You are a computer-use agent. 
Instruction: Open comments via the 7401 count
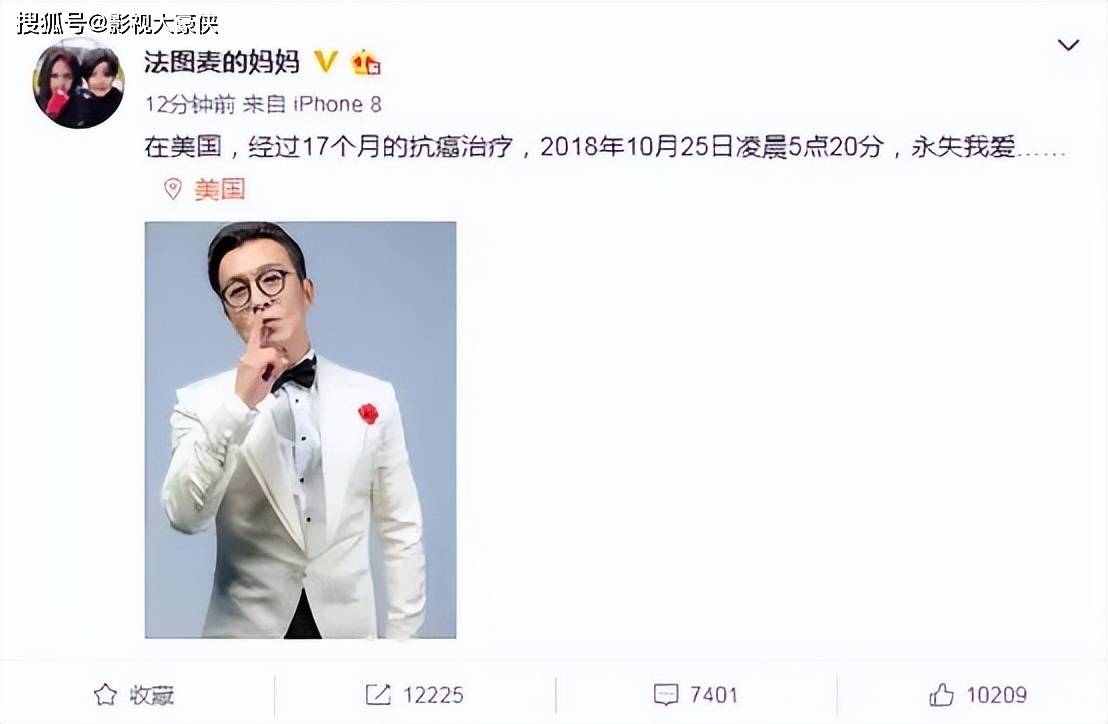coord(714,695)
